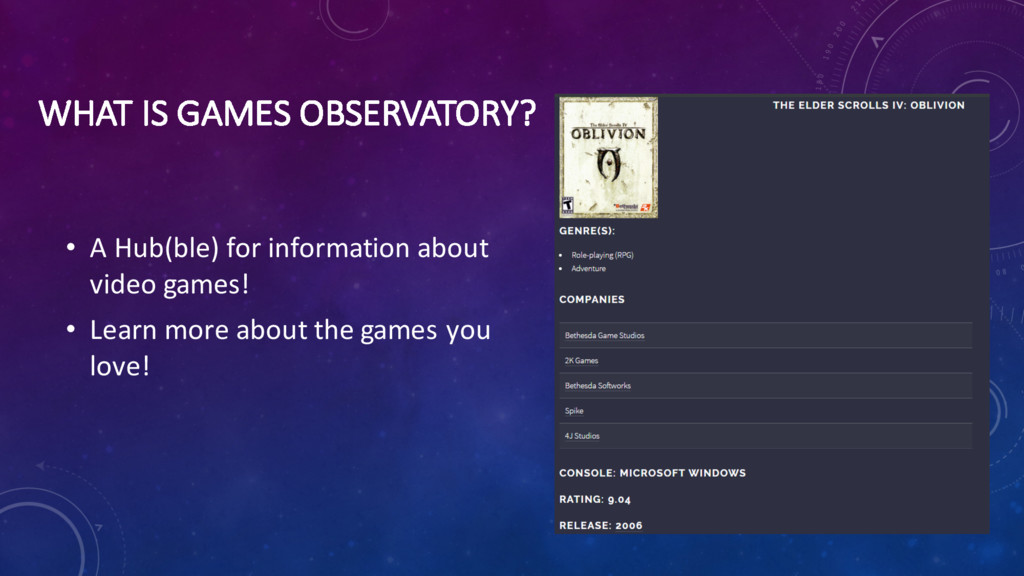Viewport: 1024px width, 576px height.
Task: Select the Bethesda Softworks company row
Action: tap(765, 385)
